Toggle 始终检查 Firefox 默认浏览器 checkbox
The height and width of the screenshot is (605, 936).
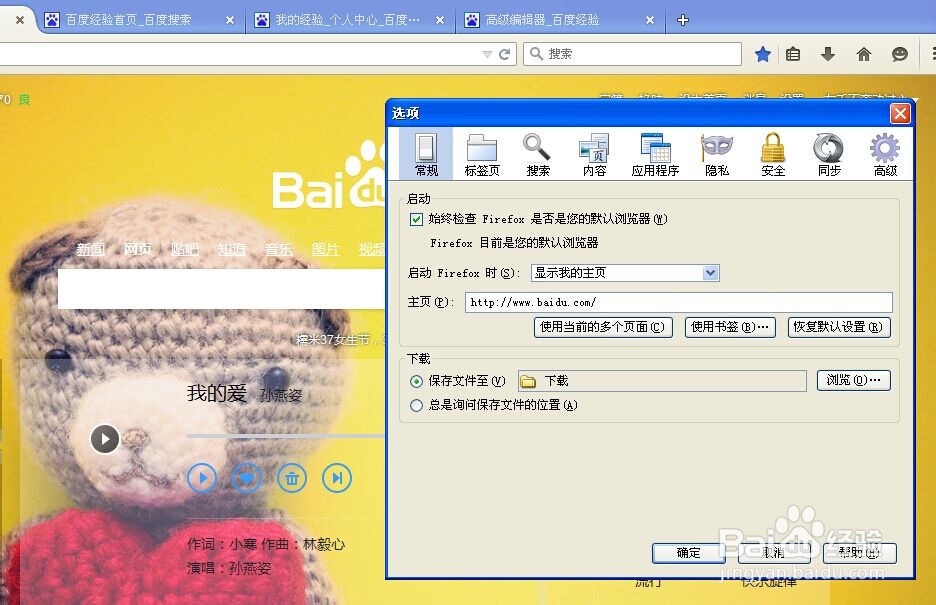416,219
